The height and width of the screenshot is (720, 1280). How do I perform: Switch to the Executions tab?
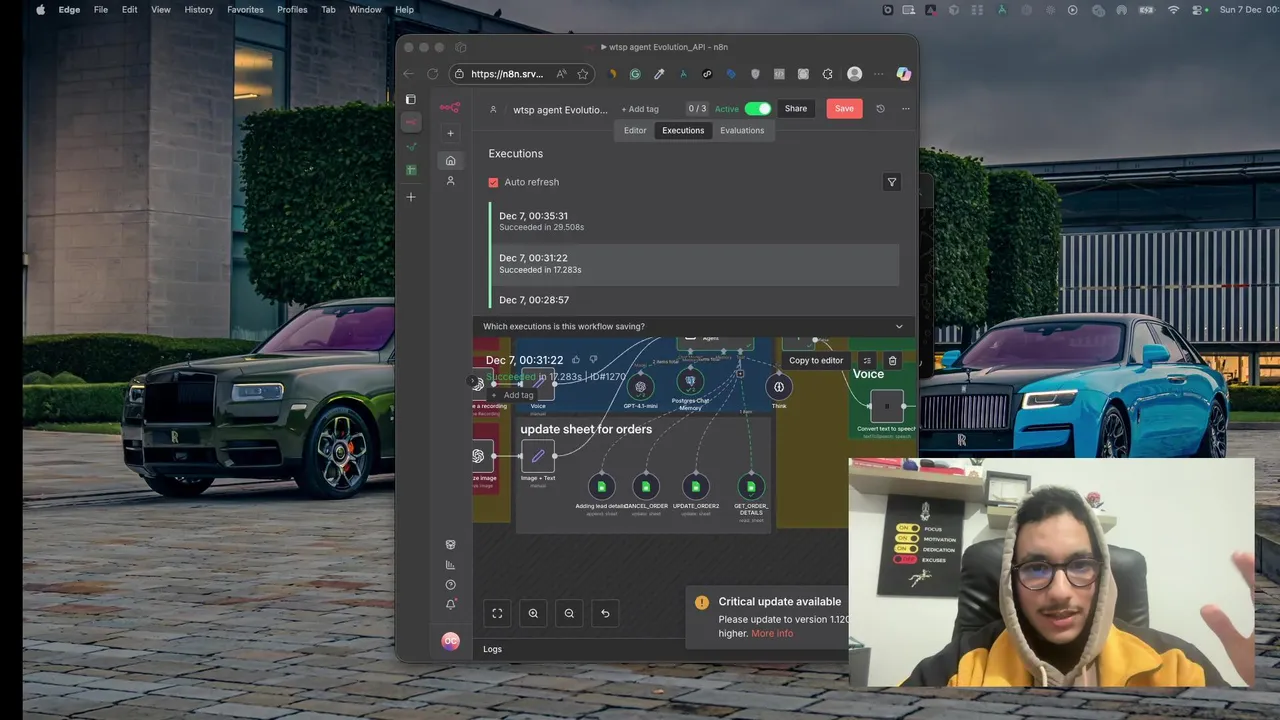point(683,130)
